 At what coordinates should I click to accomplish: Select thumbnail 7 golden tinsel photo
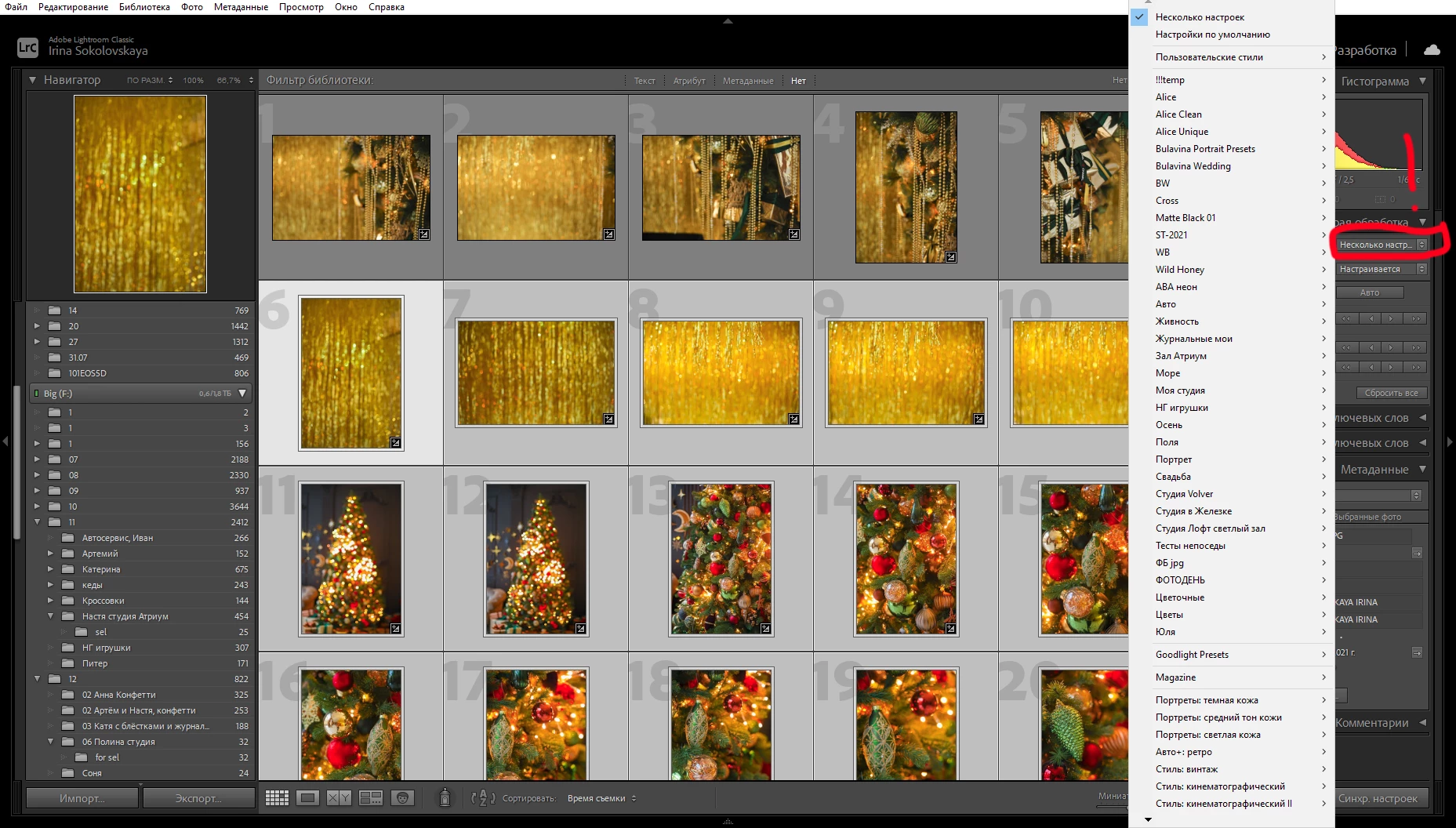click(536, 372)
